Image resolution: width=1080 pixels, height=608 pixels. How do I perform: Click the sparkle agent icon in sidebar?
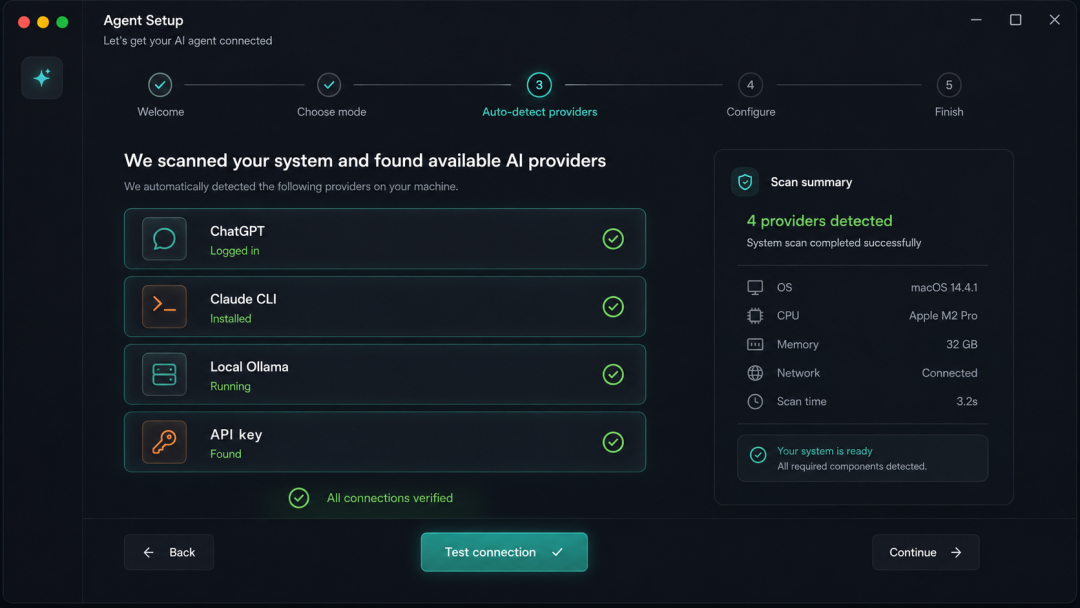coord(42,78)
